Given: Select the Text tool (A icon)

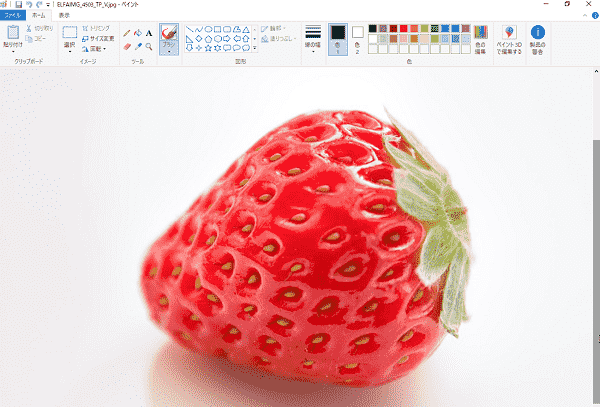Looking at the screenshot, I should pos(149,33).
